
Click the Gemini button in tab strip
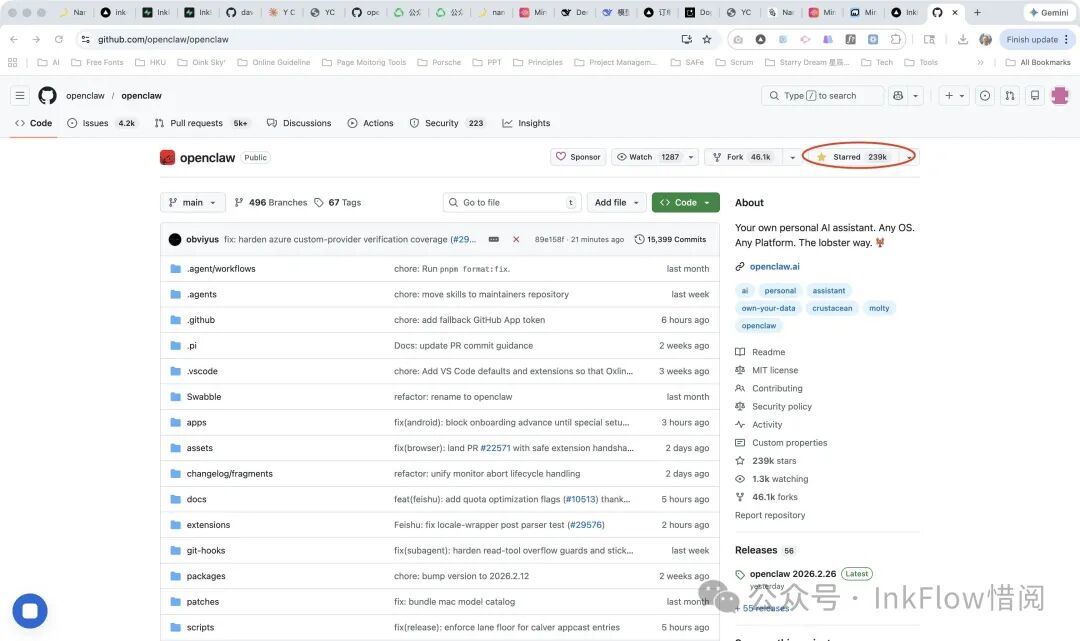point(1049,12)
